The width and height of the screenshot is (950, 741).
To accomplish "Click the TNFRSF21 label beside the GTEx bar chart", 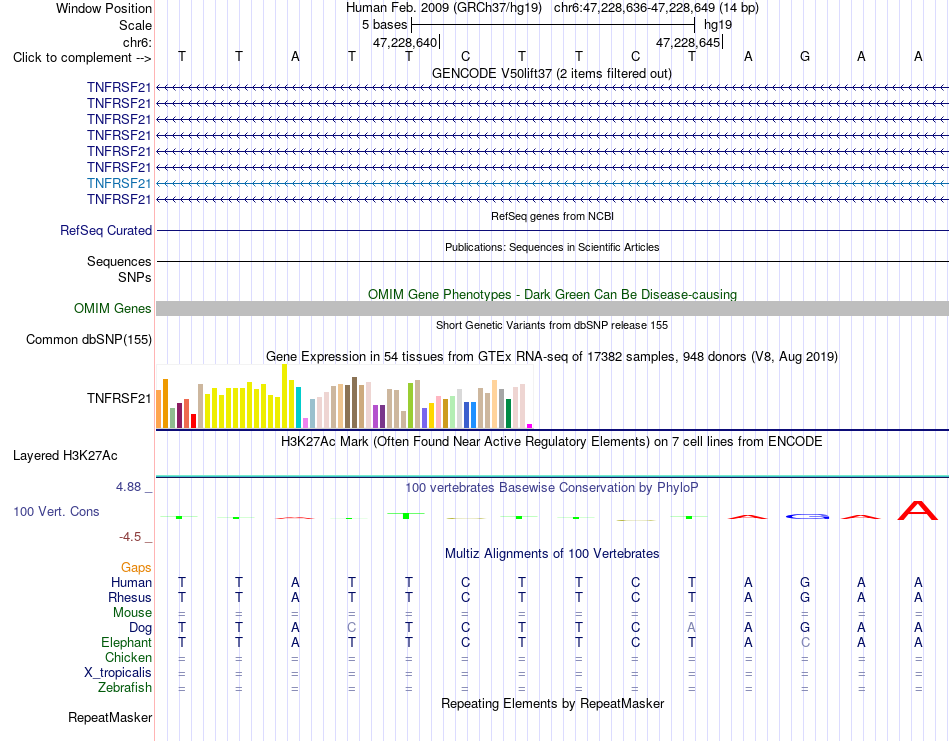I will 119,398.
